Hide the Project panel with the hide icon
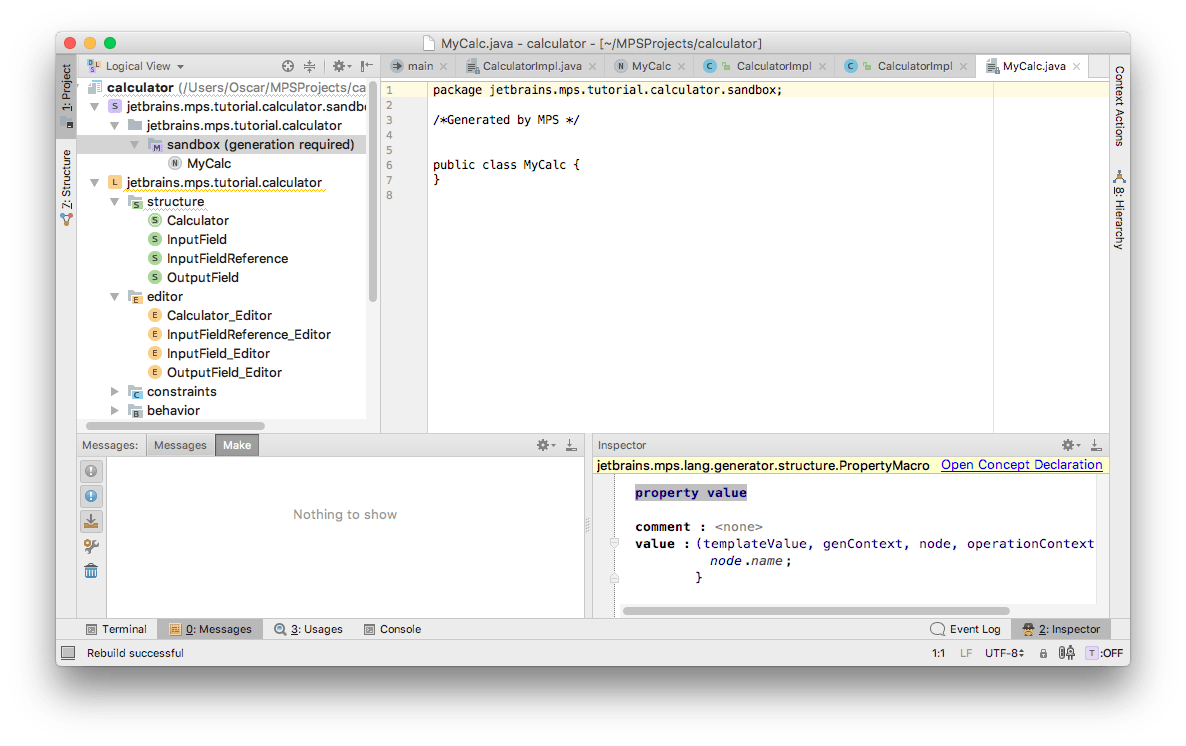Image resolution: width=1186 pixels, height=746 pixels. [x=367, y=66]
